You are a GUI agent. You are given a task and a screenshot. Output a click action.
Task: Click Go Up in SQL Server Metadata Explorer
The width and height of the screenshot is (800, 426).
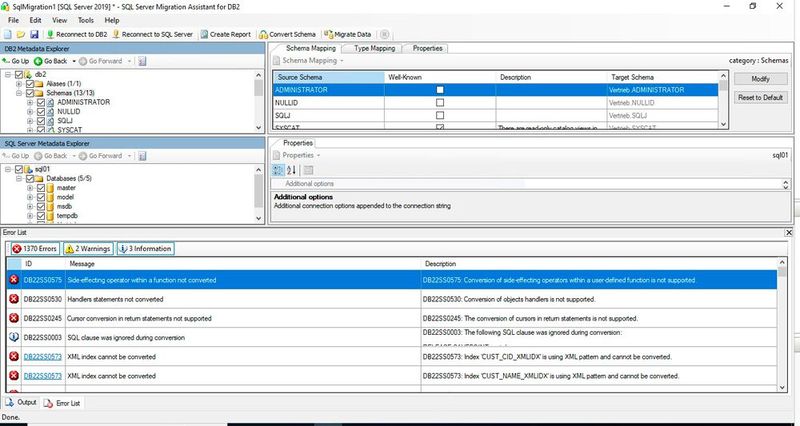pos(16,156)
